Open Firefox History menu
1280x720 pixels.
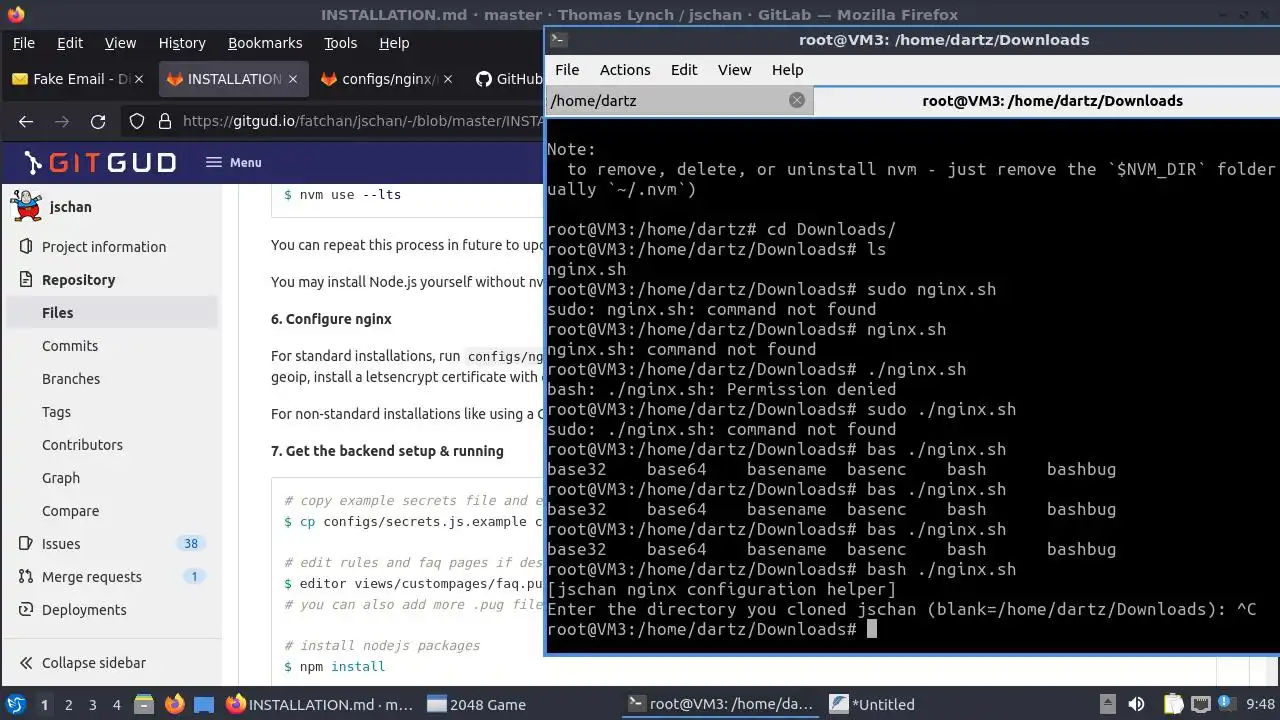point(182,43)
